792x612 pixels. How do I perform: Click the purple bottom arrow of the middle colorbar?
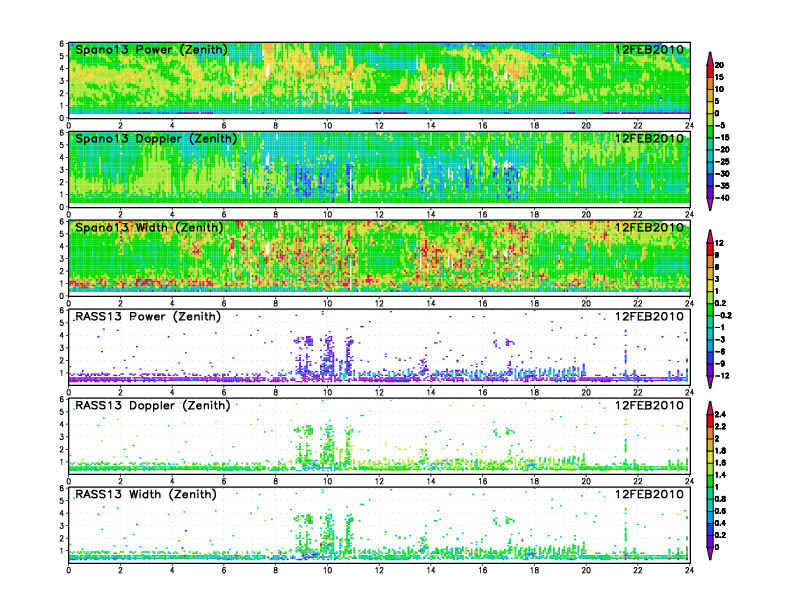[x=708, y=383]
